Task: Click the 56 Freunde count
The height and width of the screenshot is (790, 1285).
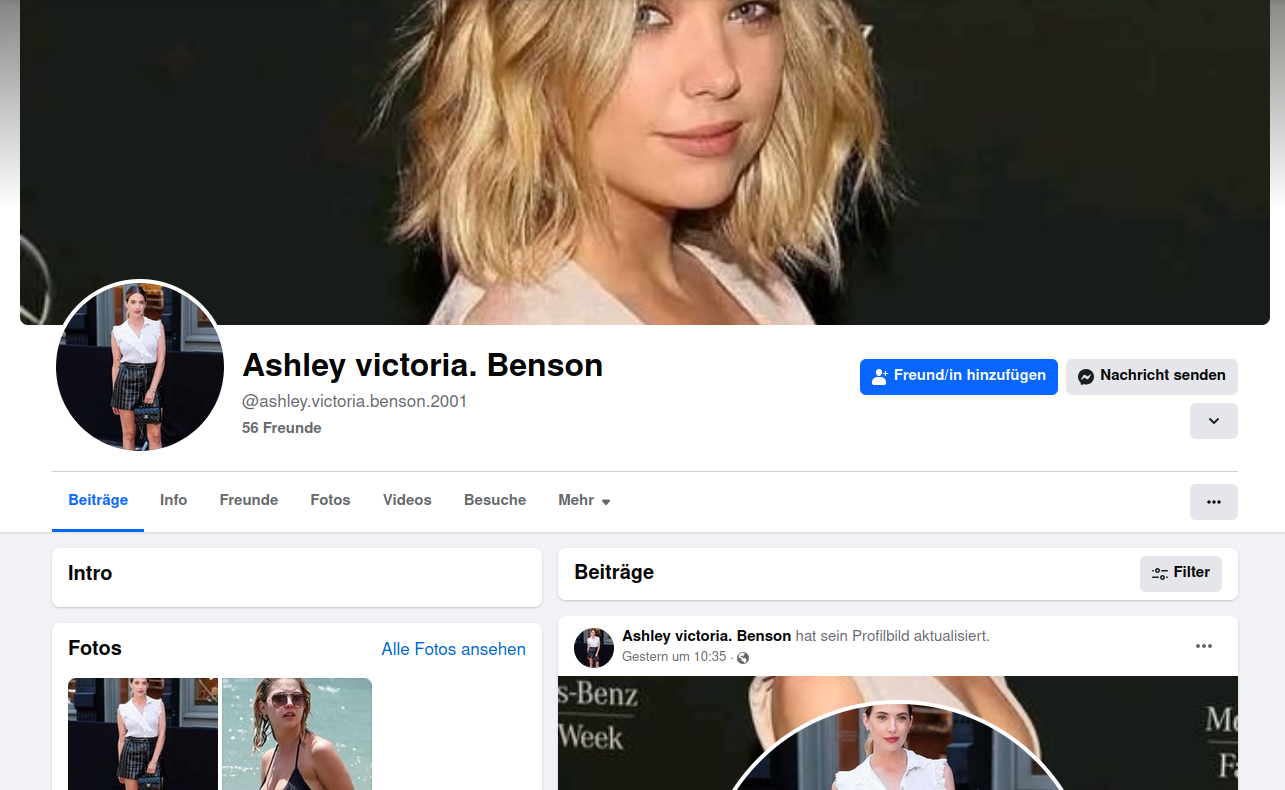Action: [x=282, y=428]
